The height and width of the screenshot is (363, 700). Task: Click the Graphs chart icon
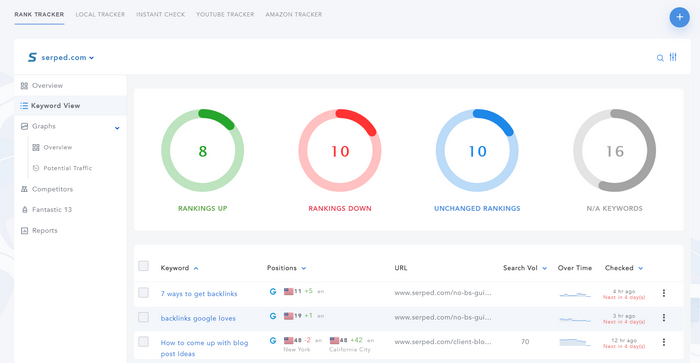point(25,126)
